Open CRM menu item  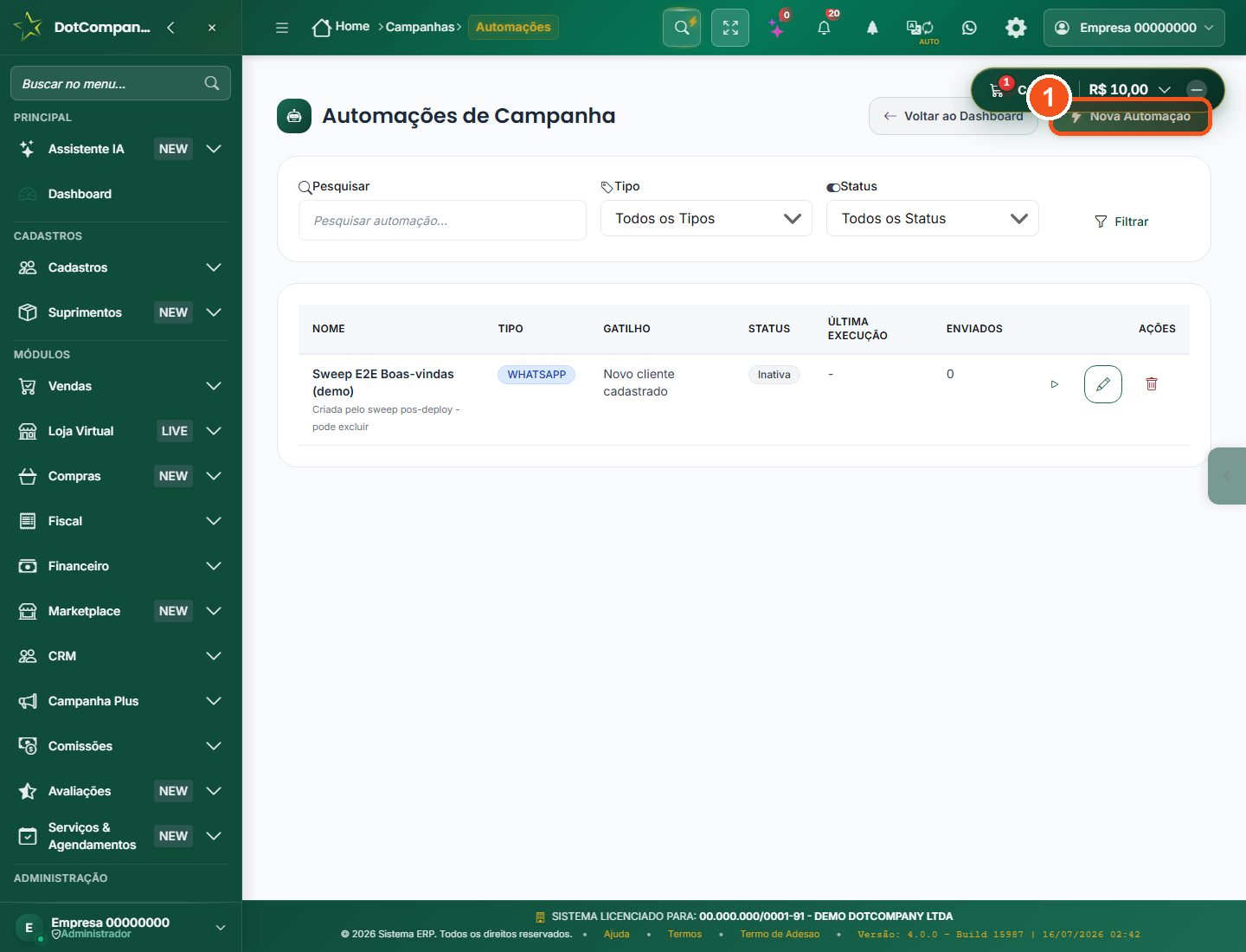tap(121, 656)
